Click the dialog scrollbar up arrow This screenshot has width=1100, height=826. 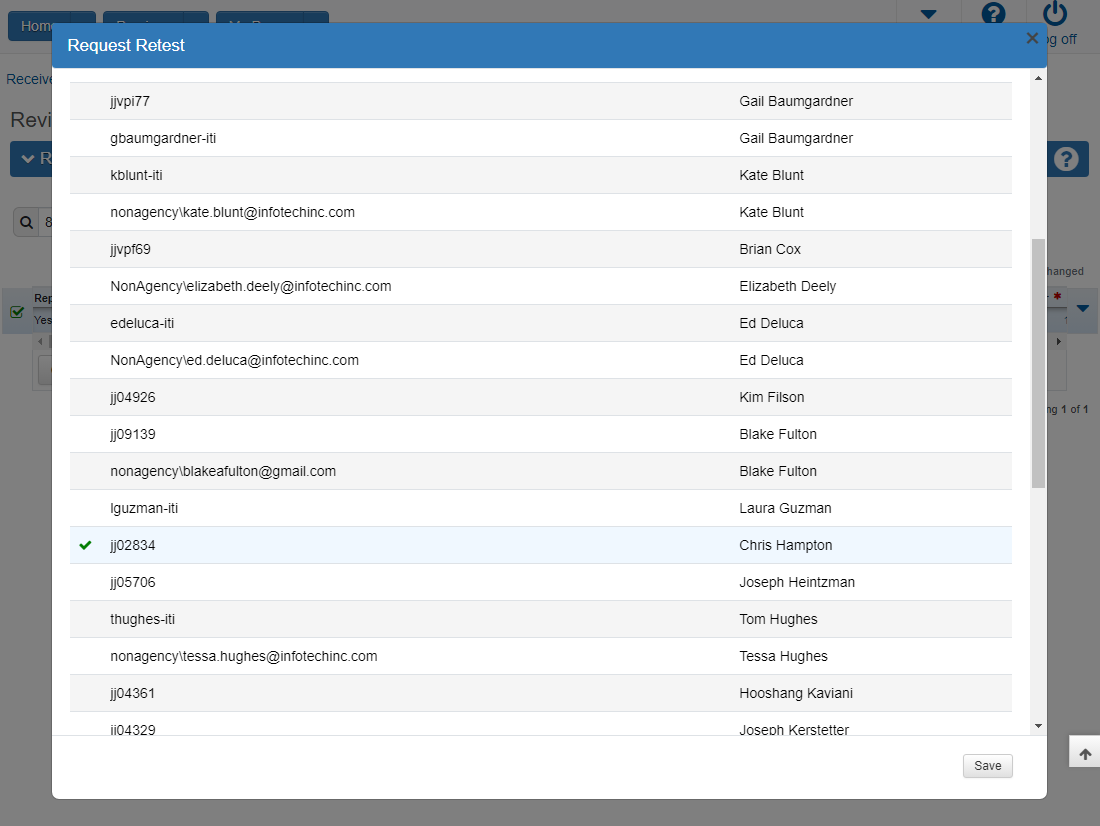(x=1038, y=78)
